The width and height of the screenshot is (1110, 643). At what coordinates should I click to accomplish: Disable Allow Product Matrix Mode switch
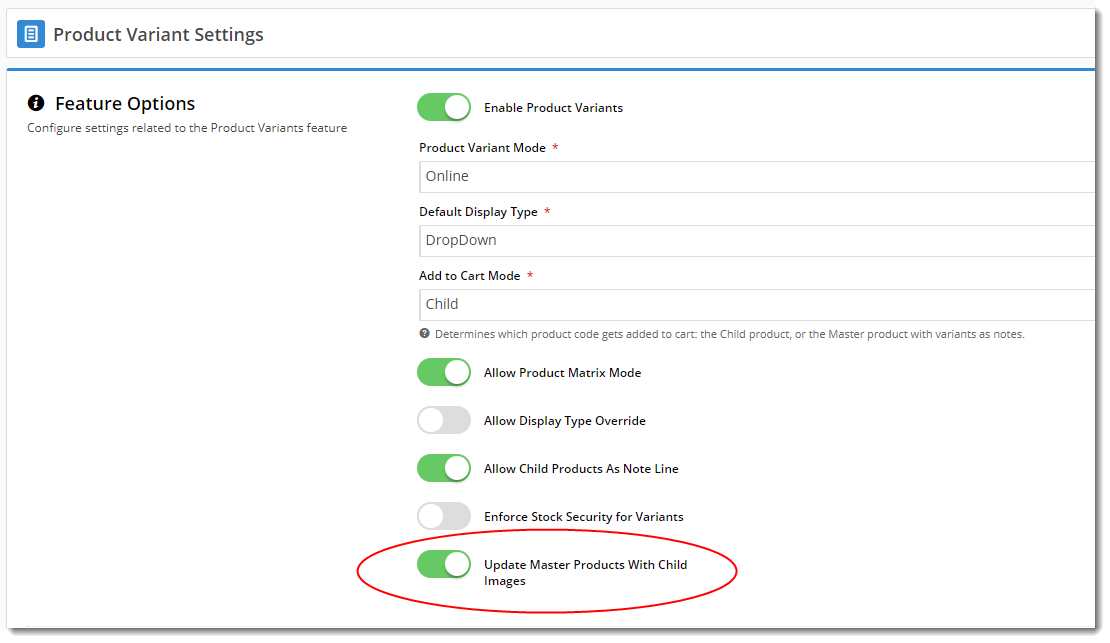(444, 372)
